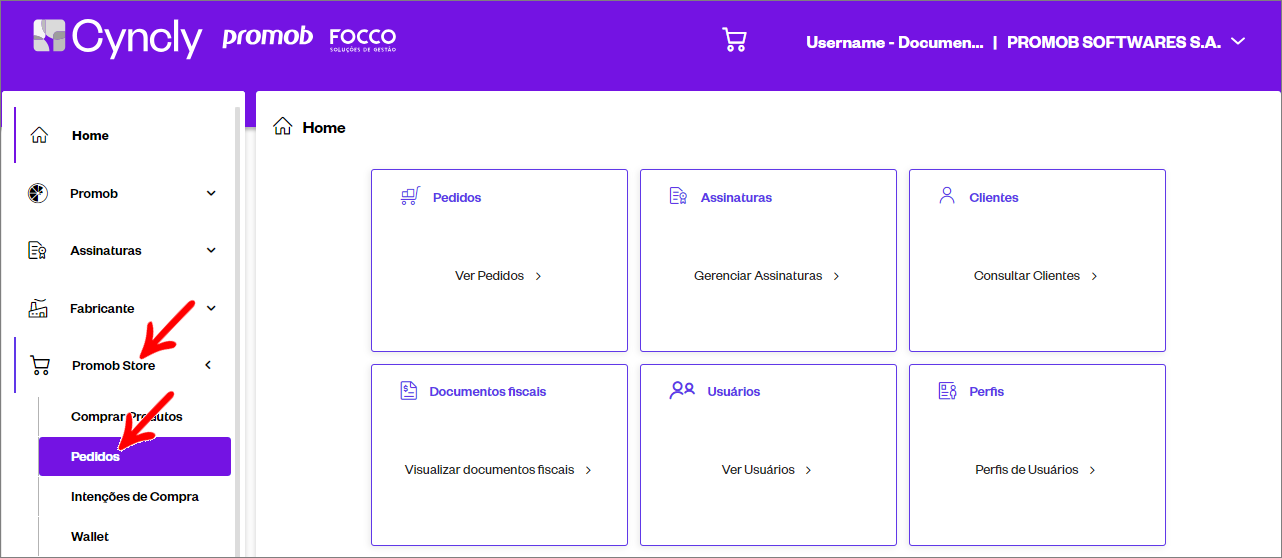The width and height of the screenshot is (1282, 558).
Task: Click the Promob sidebar icon
Action: (37, 193)
